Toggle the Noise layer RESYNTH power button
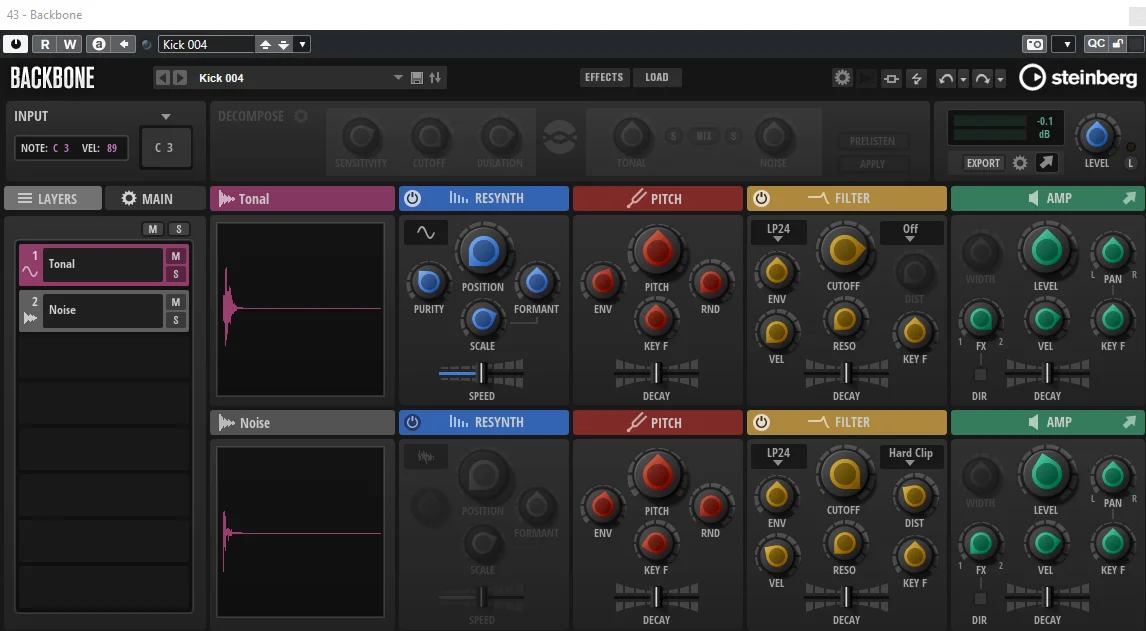Screen dimensions: 1146x631 click(412, 422)
